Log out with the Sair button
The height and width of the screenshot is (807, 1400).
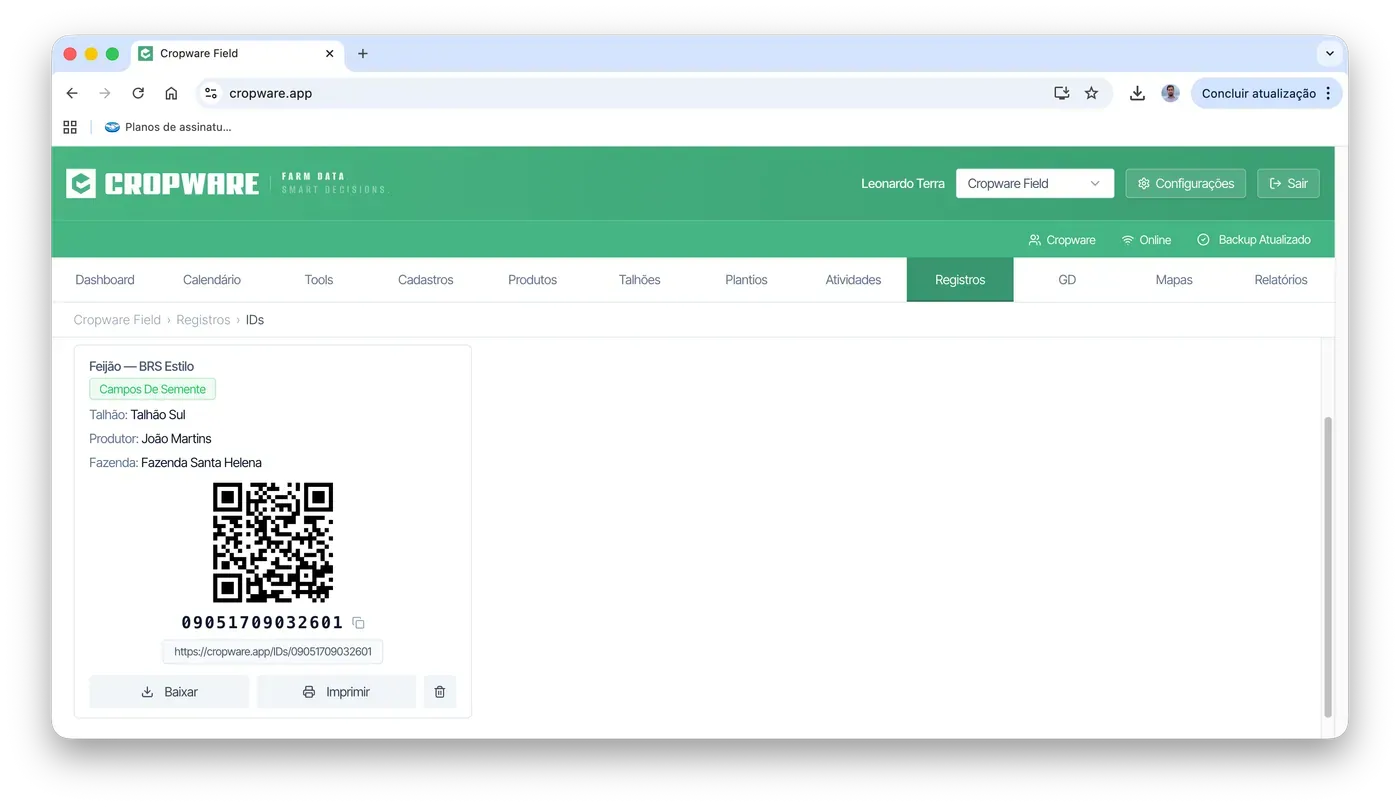pos(1288,183)
